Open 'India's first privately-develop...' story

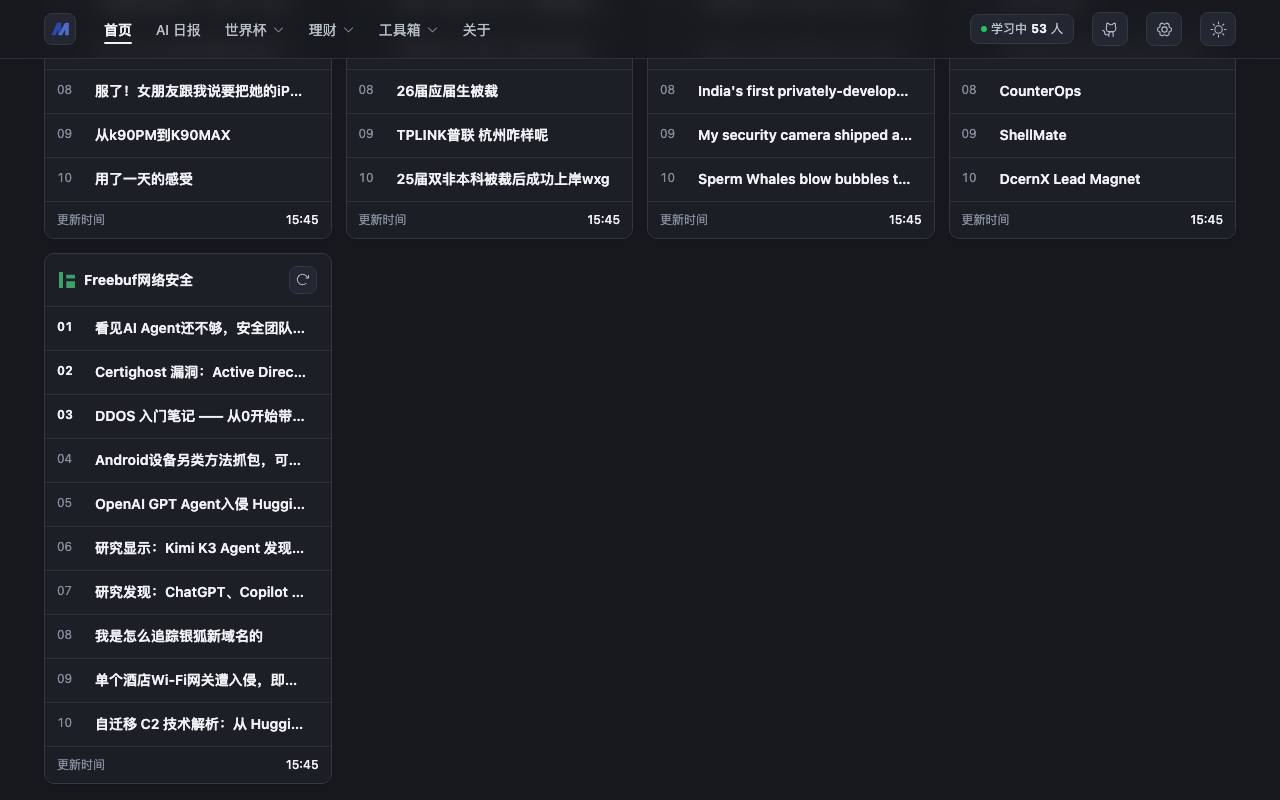(x=791, y=91)
